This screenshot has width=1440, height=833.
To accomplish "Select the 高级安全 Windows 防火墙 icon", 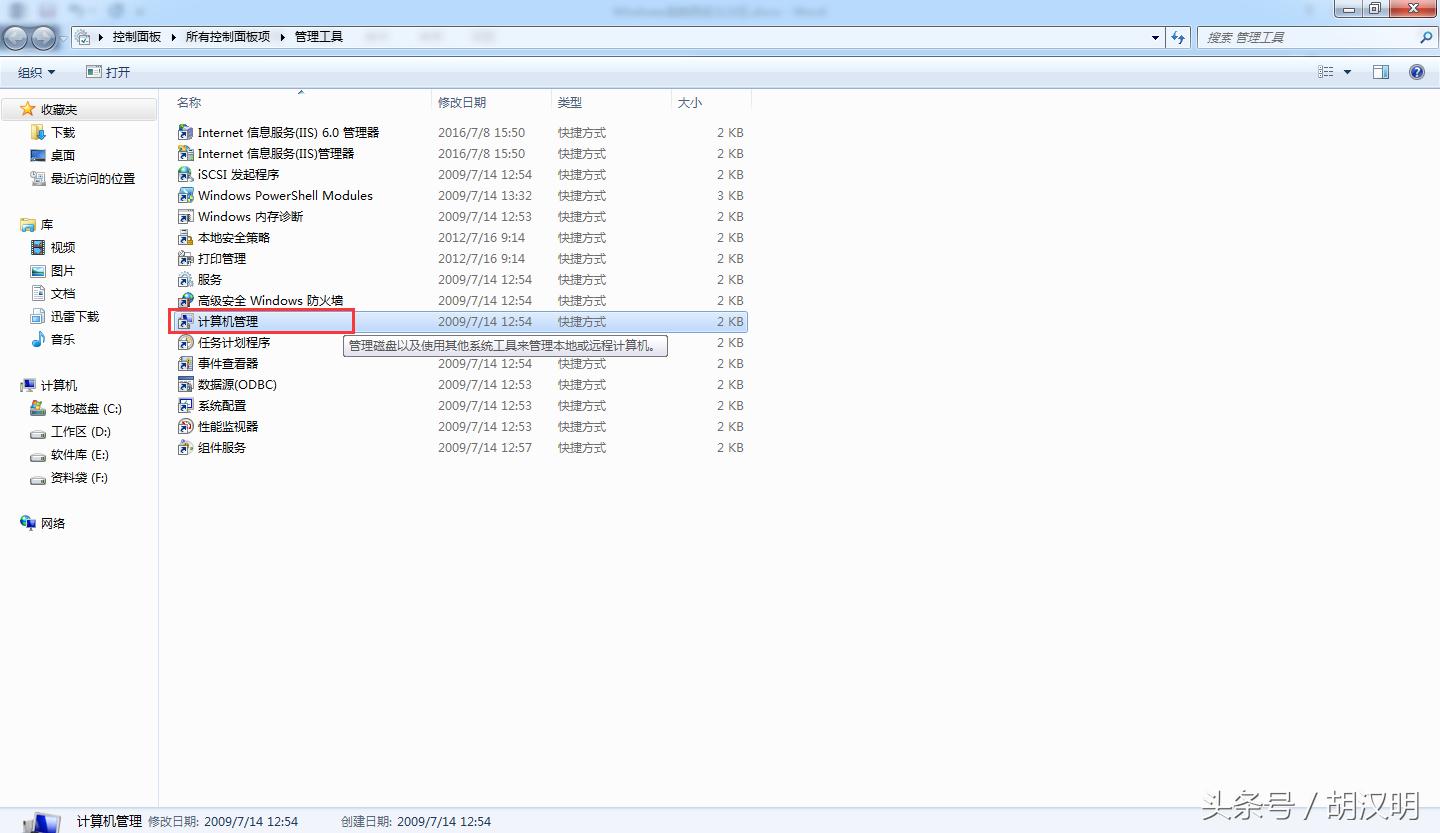I will [x=185, y=300].
